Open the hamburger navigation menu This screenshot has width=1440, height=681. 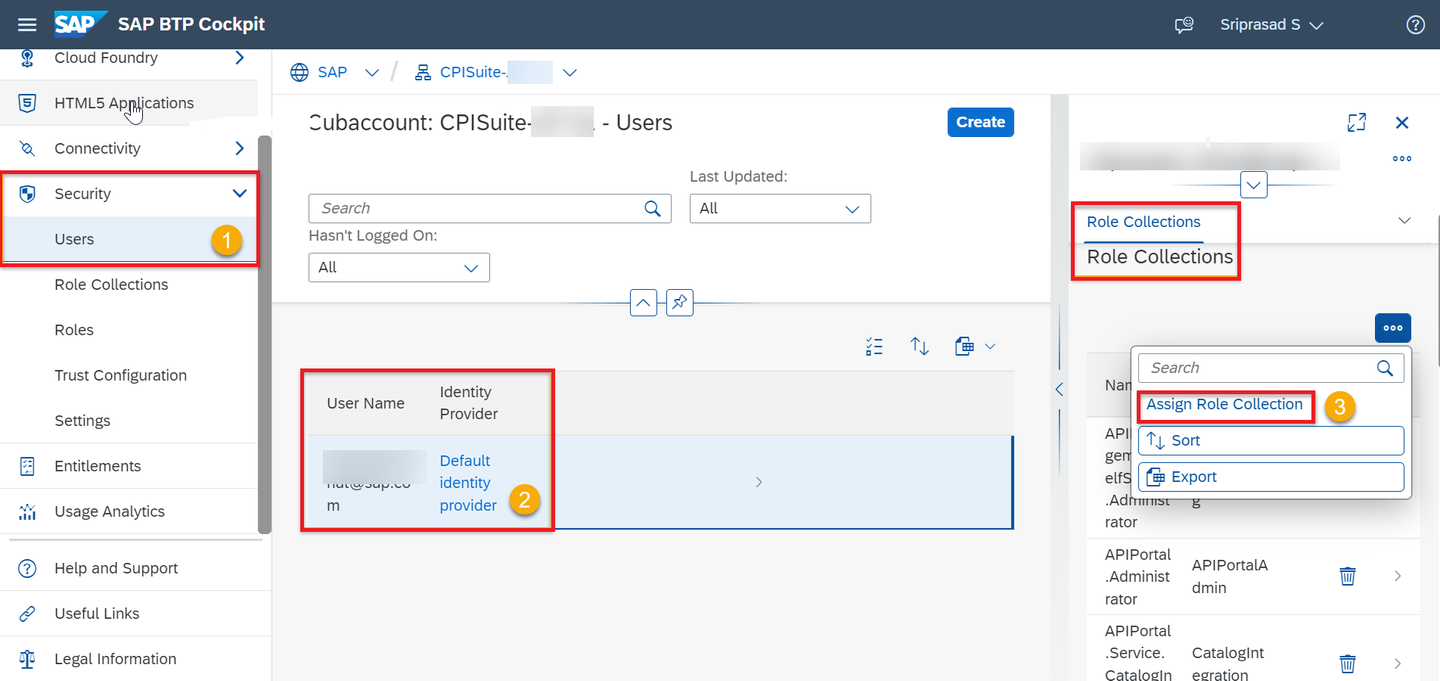(x=27, y=24)
